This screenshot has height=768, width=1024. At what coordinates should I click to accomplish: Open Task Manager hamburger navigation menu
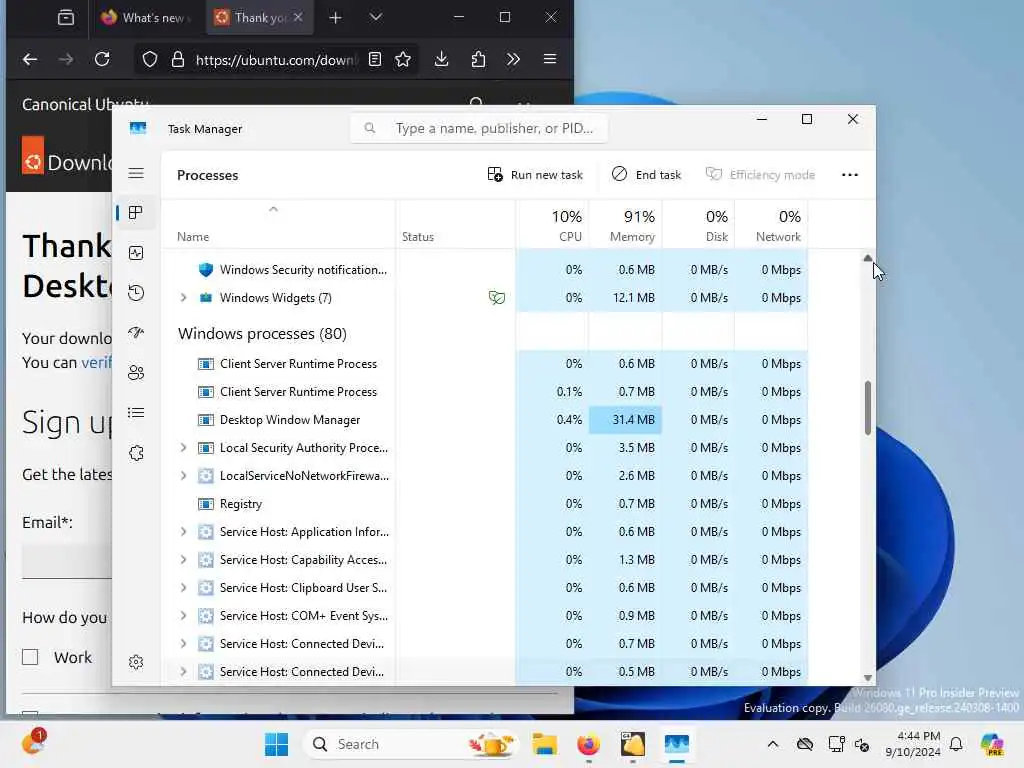point(136,173)
